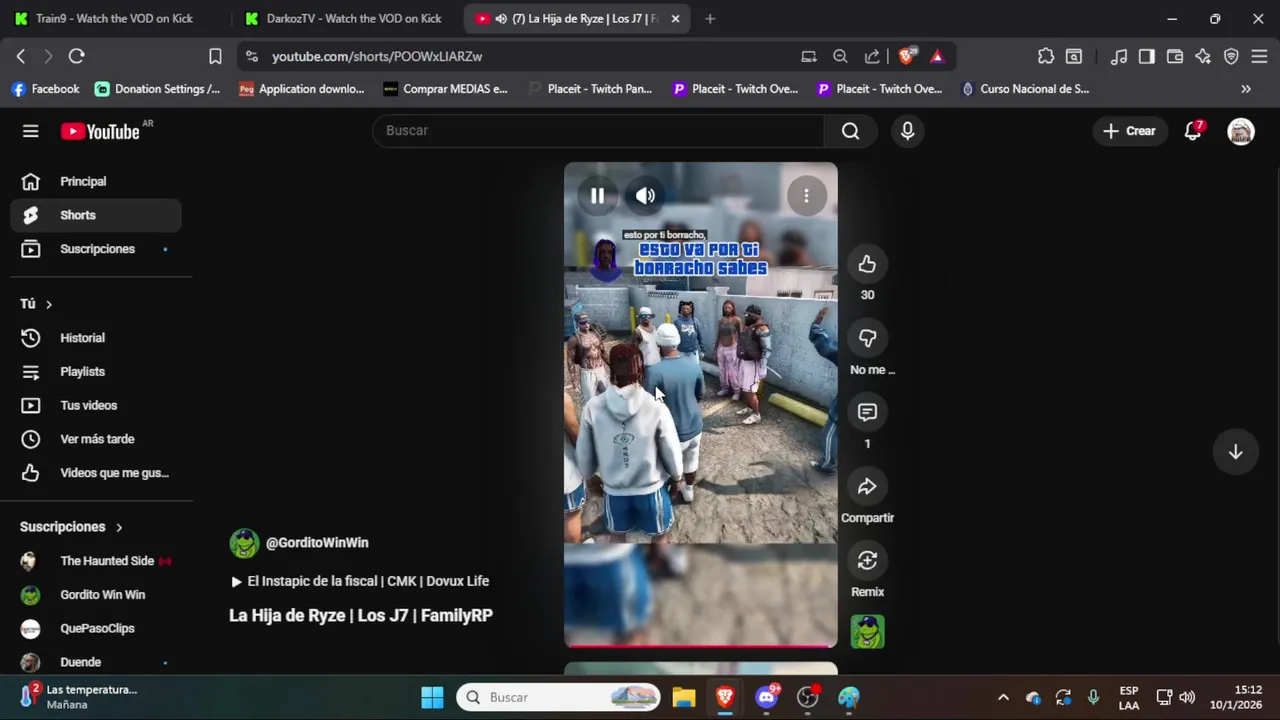
Task: Go back in browser history
Action: click(x=21, y=57)
